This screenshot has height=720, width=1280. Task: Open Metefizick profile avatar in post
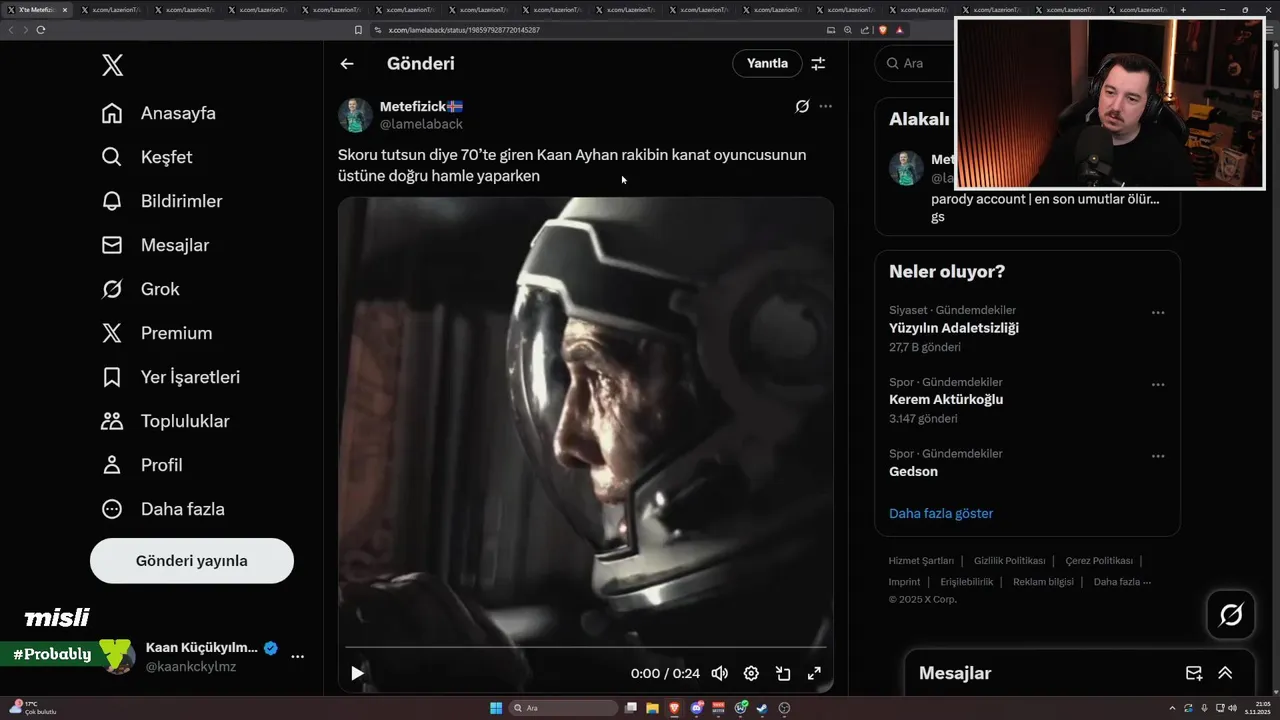[x=355, y=115]
